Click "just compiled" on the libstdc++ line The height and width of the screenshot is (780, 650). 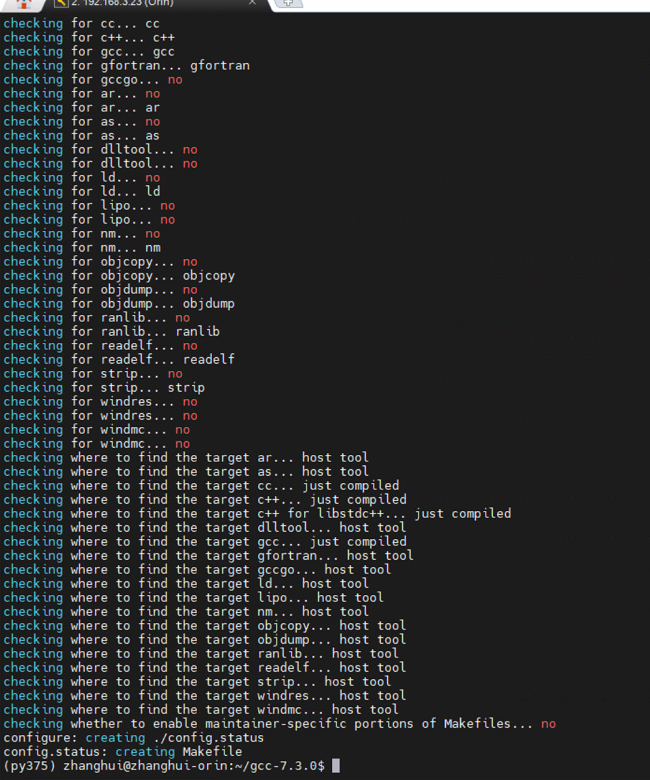click(463, 514)
